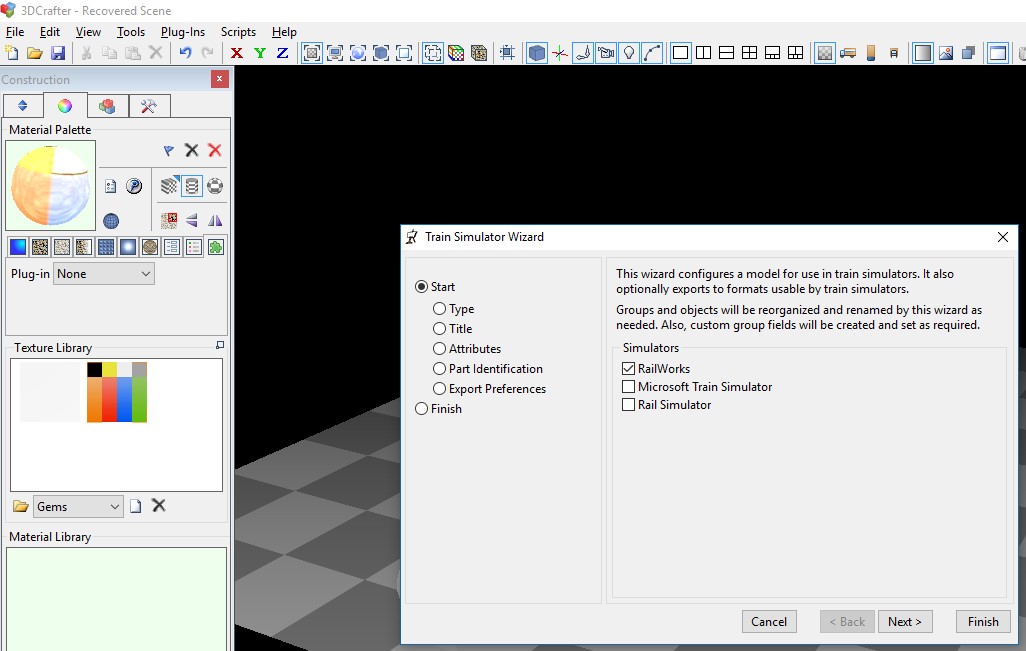Image resolution: width=1026 pixels, height=651 pixels.
Task: Click the checkered sphere material icon
Action: pyautogui.click(x=215, y=186)
